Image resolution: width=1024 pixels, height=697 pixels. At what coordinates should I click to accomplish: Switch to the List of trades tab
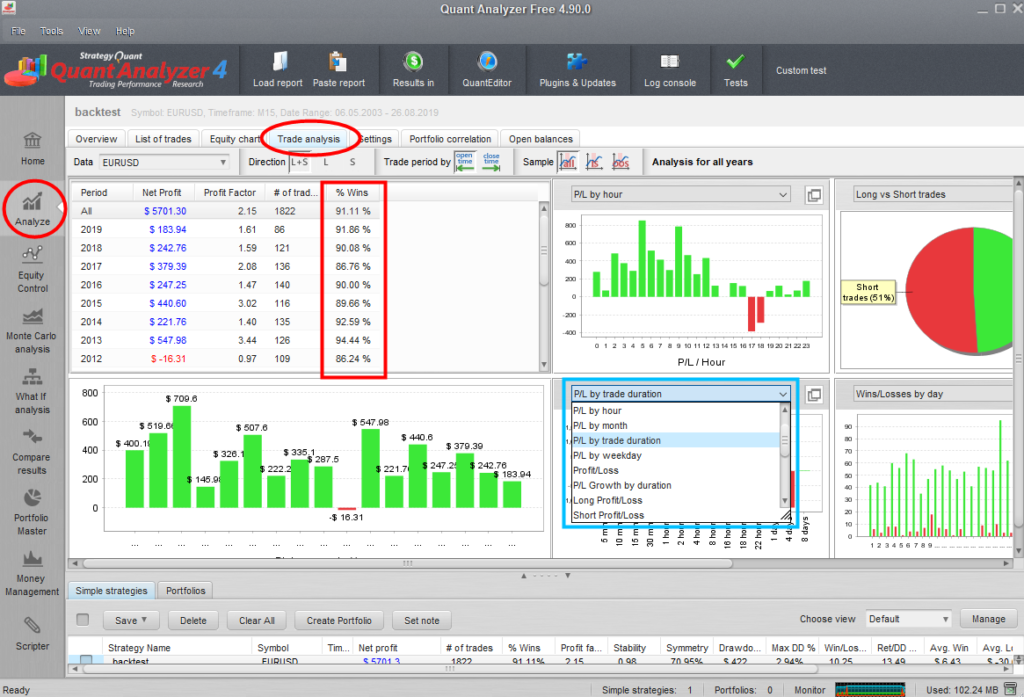click(163, 138)
